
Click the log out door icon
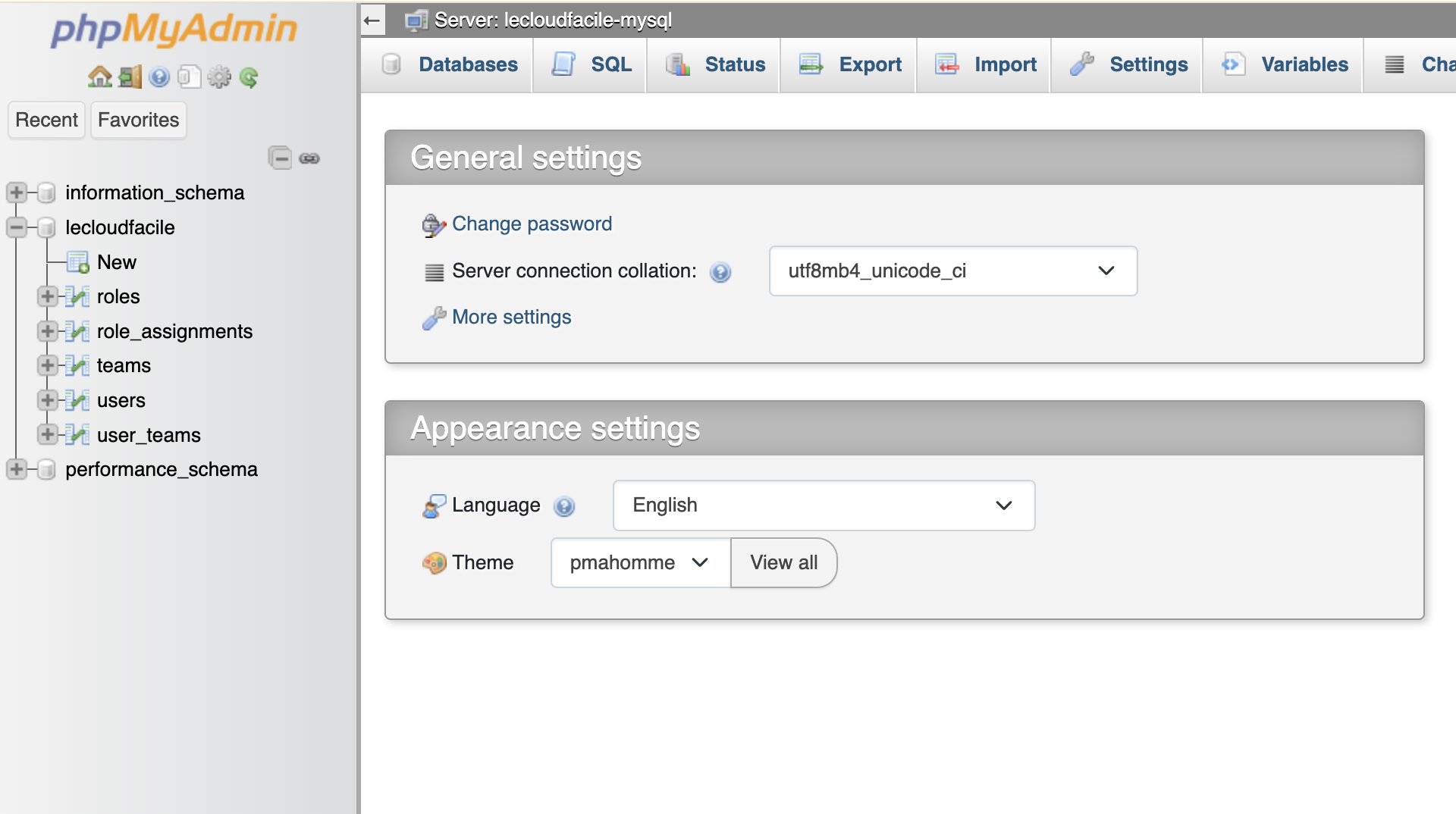click(130, 77)
